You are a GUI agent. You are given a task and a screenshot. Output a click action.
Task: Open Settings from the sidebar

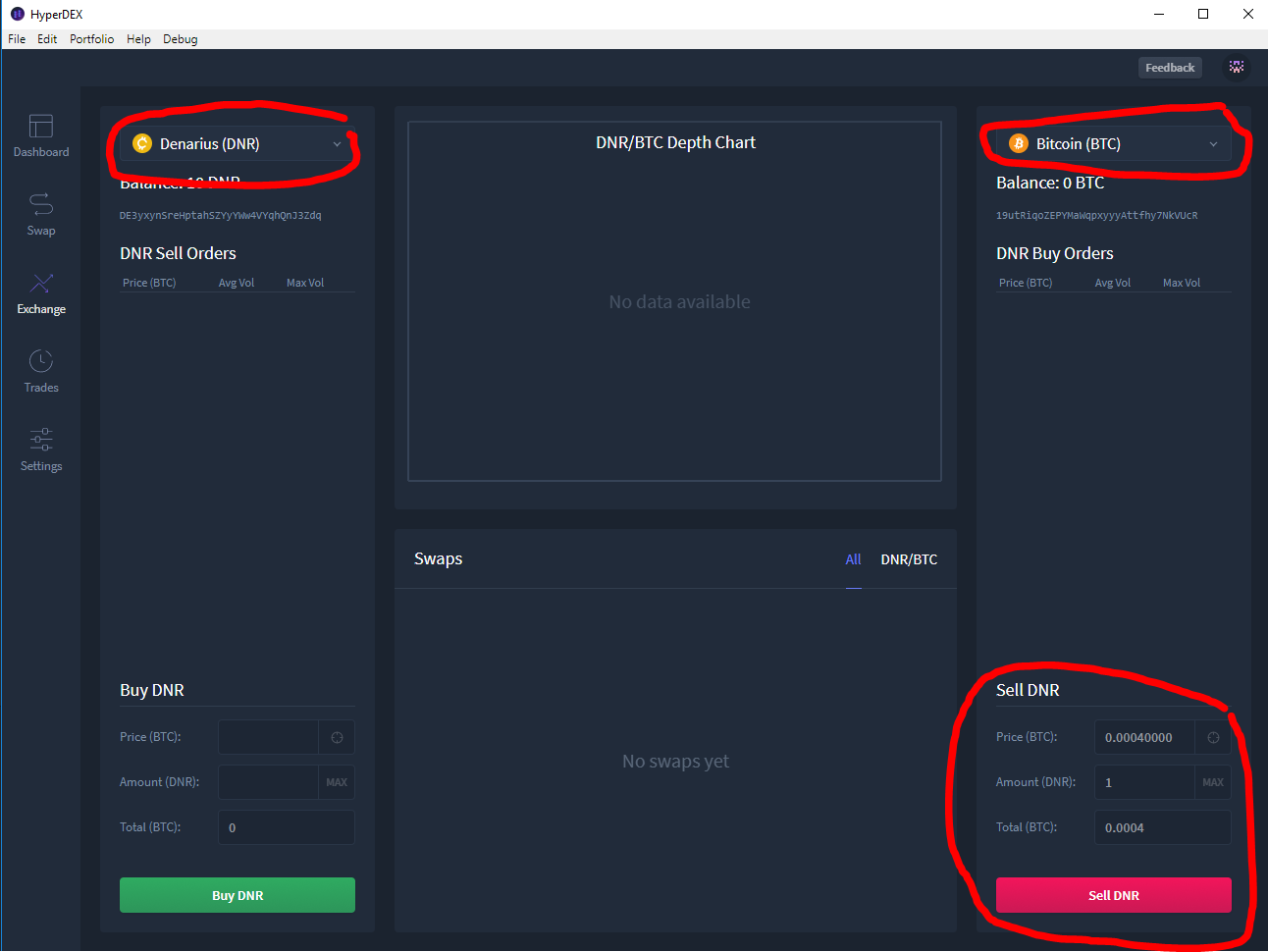click(x=41, y=450)
